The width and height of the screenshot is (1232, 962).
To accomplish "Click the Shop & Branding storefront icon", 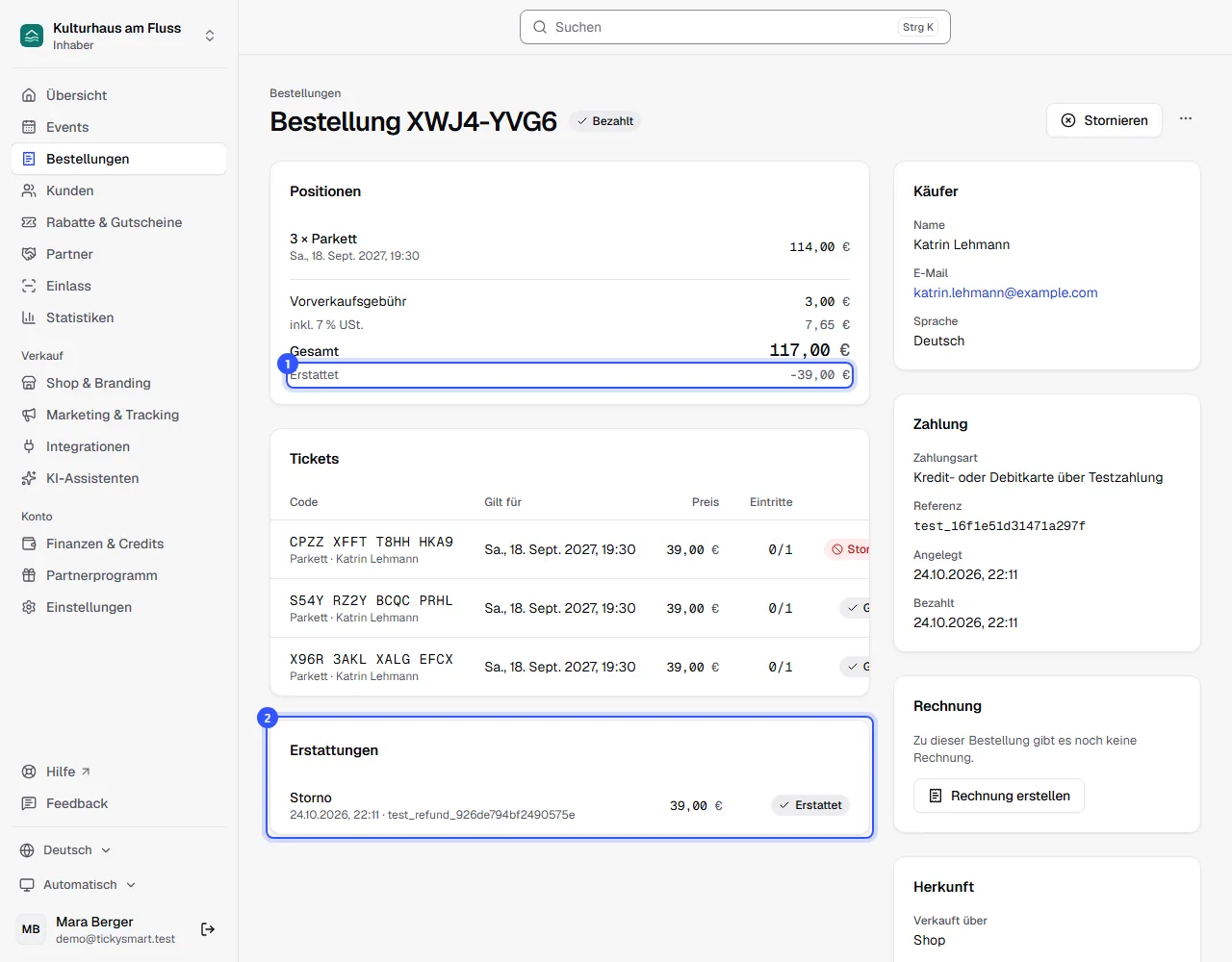I will 29,383.
